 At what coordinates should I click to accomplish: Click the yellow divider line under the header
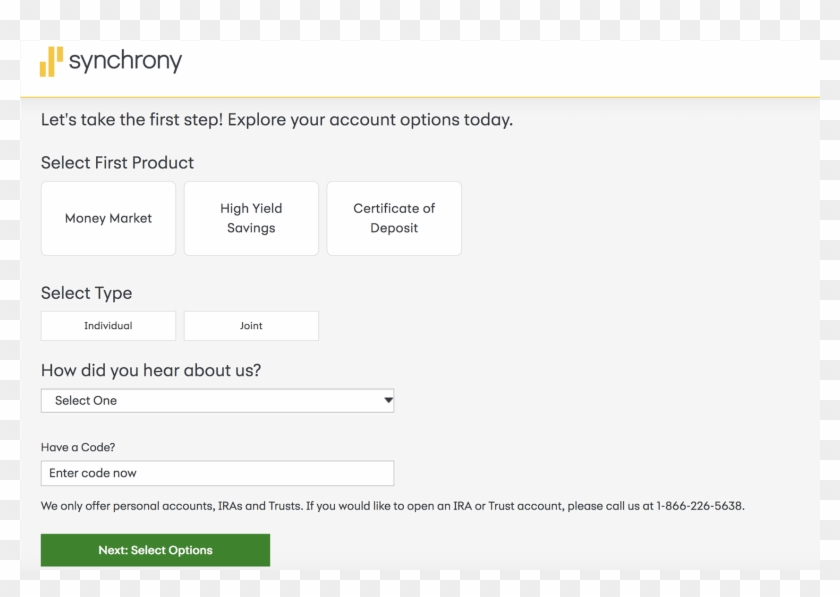pos(420,95)
